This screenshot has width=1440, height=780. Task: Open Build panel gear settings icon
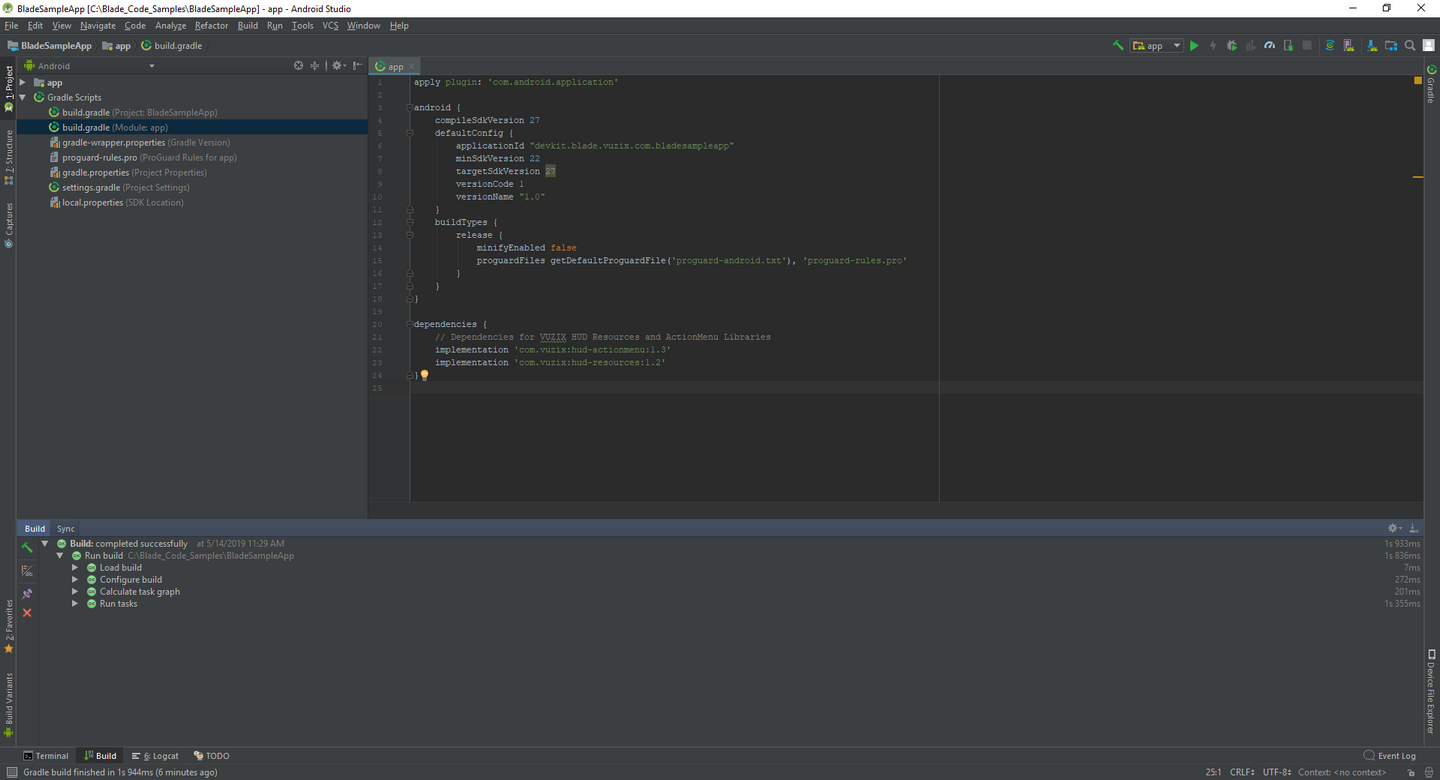[1394, 528]
